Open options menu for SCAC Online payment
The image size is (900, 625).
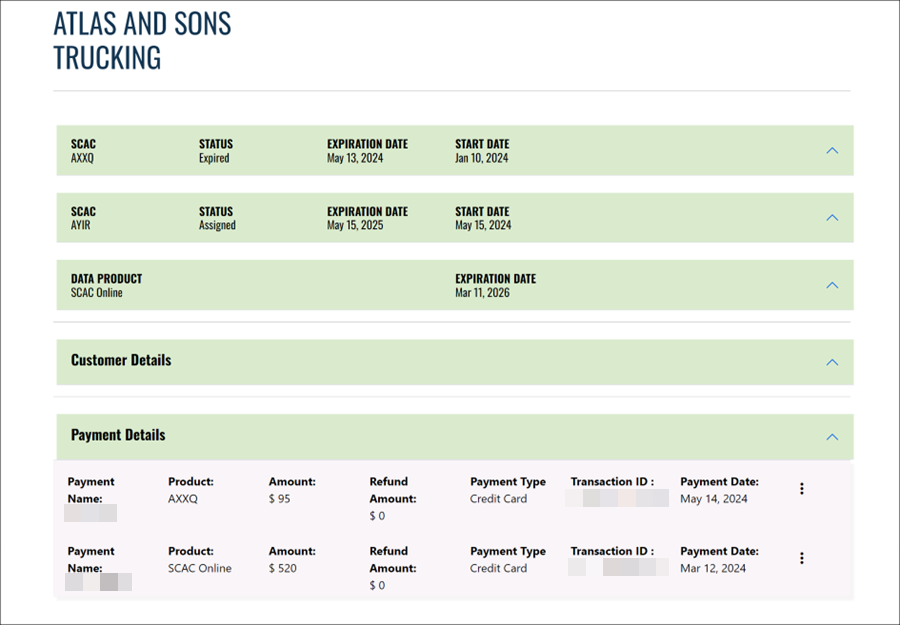pos(801,558)
